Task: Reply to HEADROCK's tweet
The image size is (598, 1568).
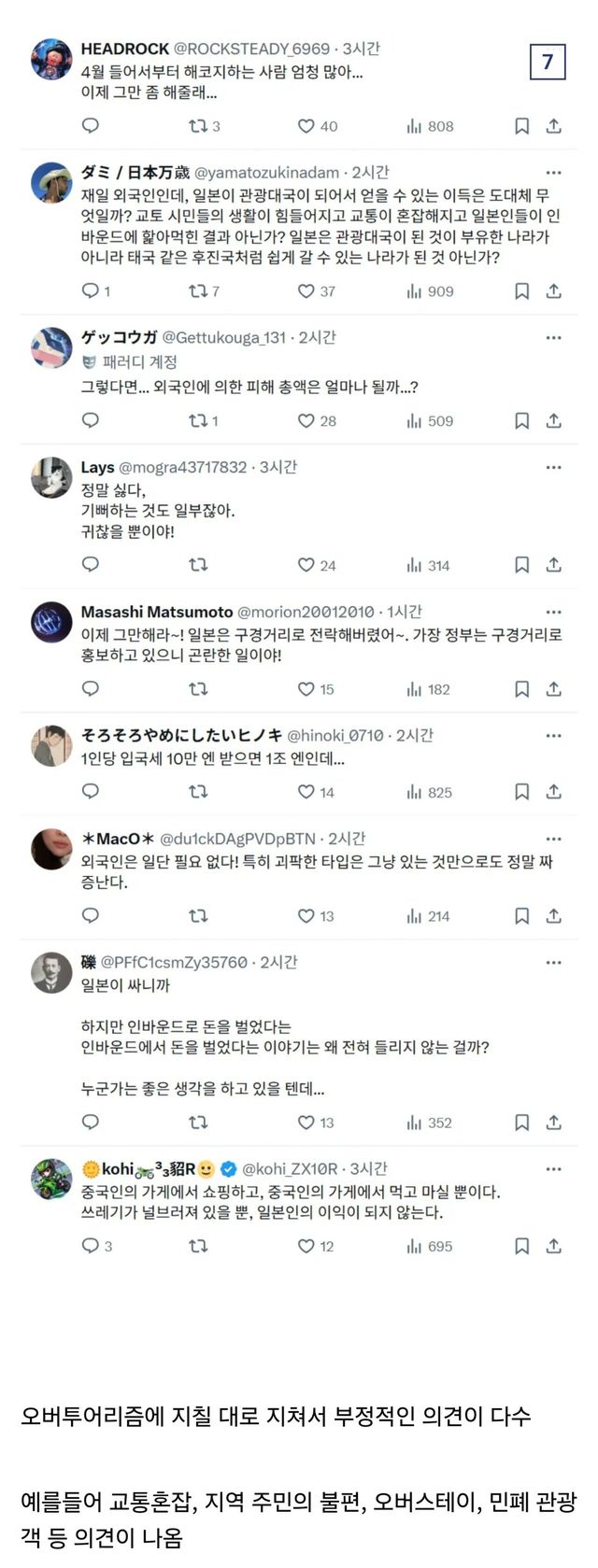Action: 91,126
